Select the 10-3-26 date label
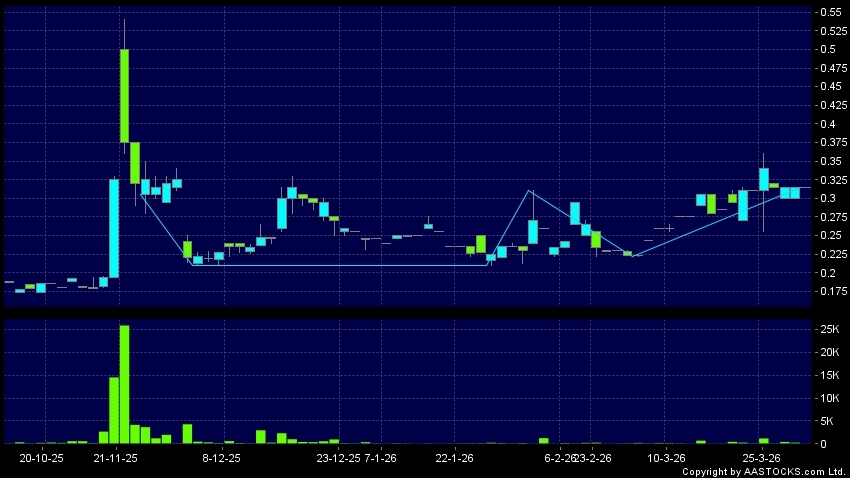850x478 pixels. tap(666, 458)
